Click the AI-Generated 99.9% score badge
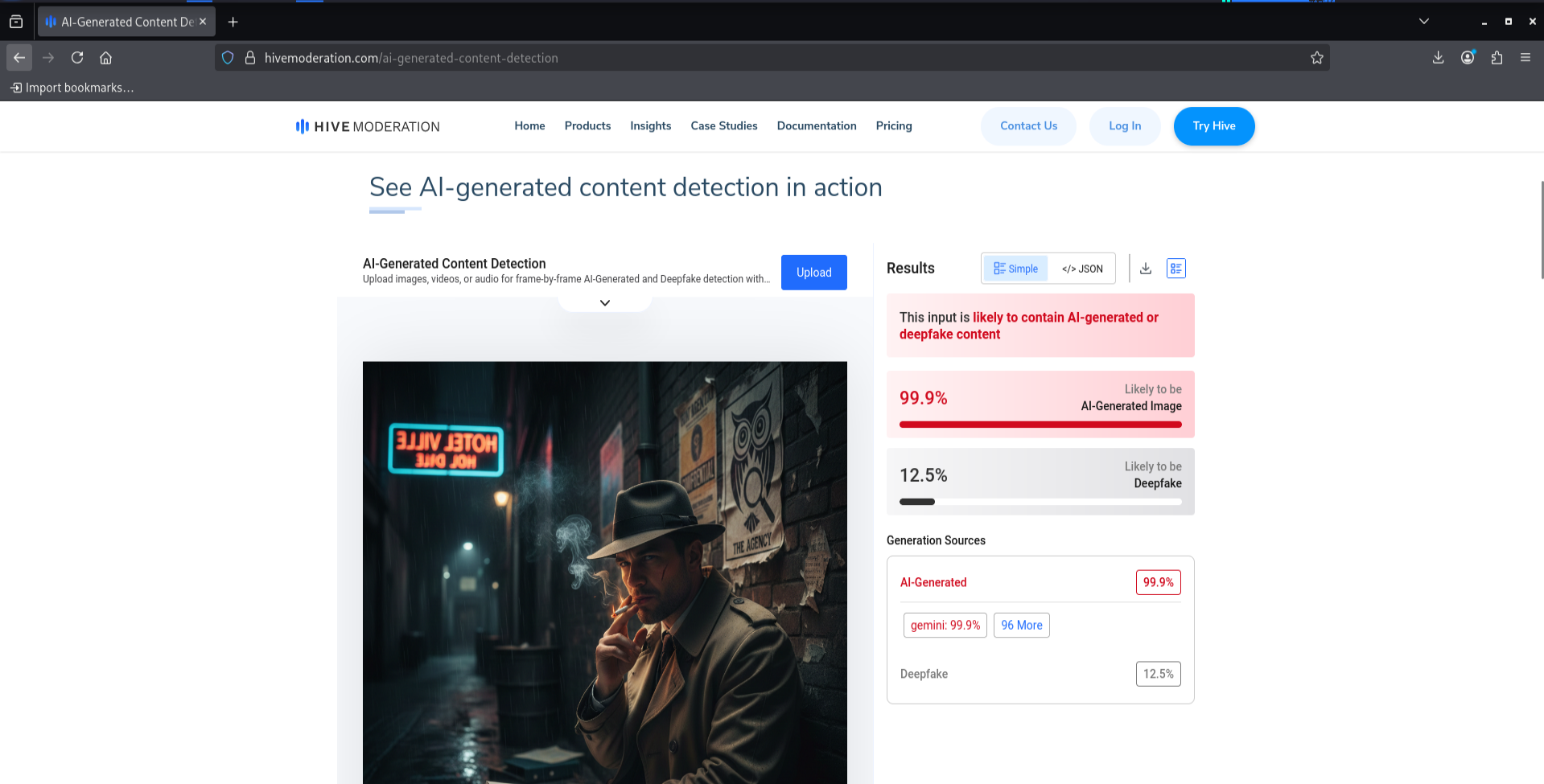The image size is (1544, 784). tap(1159, 582)
